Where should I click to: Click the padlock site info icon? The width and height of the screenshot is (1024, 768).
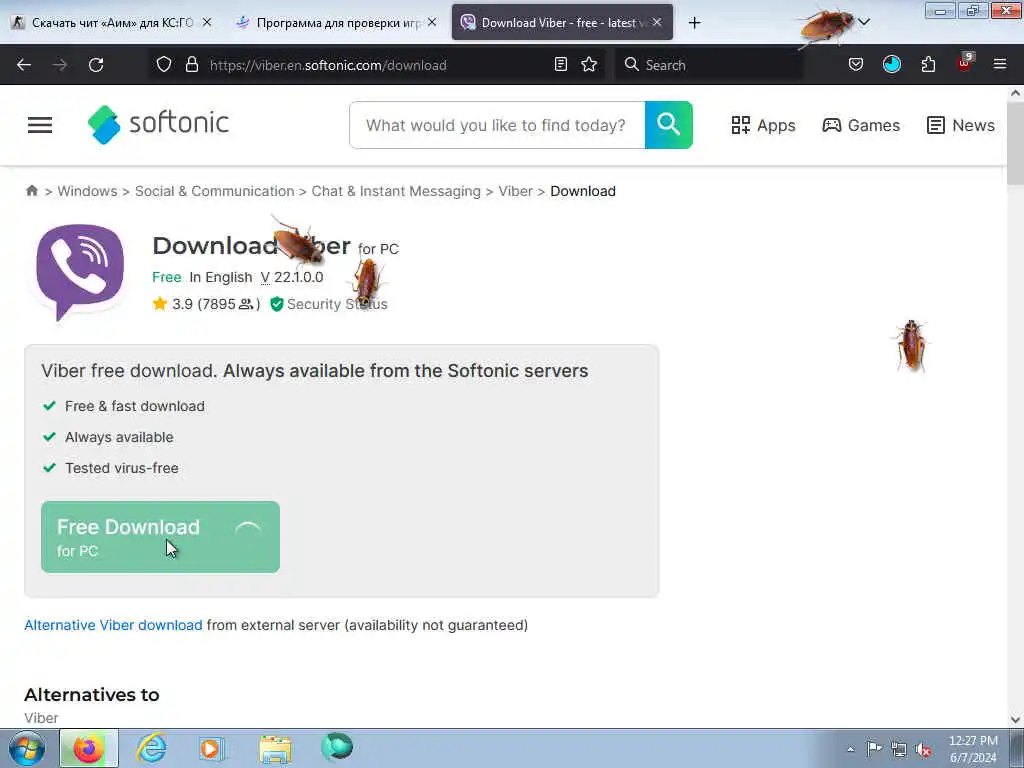[191, 65]
